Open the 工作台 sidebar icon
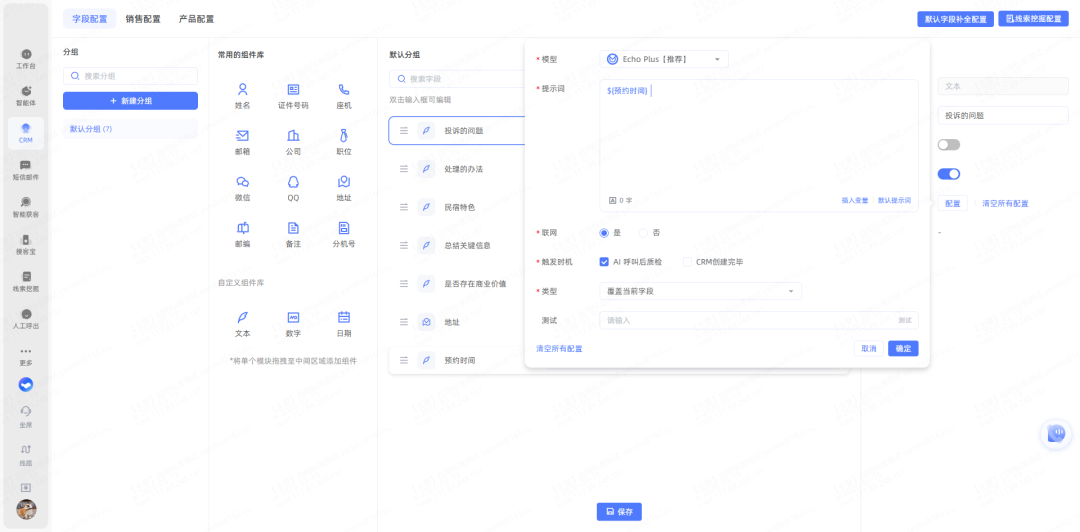1080x532 pixels. [26, 54]
